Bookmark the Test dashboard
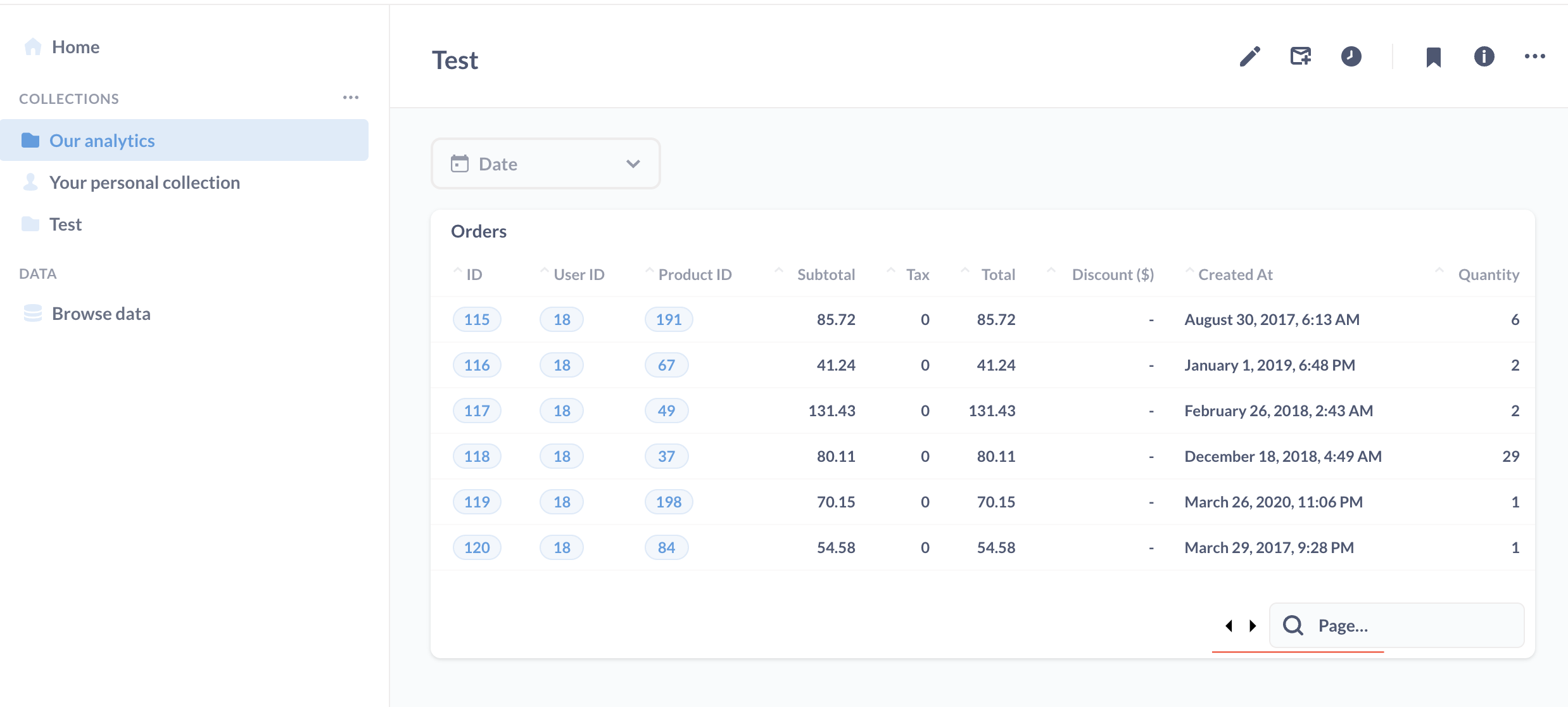Image resolution: width=1568 pixels, height=707 pixels. click(x=1433, y=57)
